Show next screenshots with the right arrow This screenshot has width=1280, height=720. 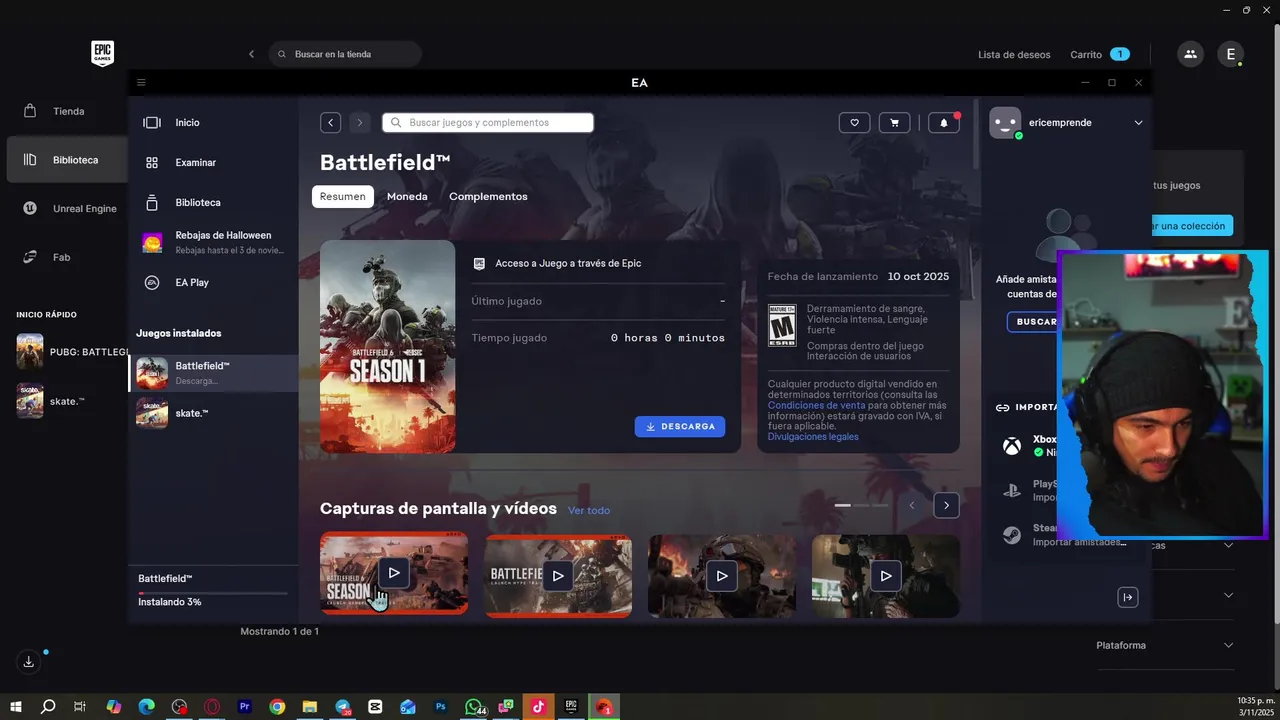tap(946, 505)
